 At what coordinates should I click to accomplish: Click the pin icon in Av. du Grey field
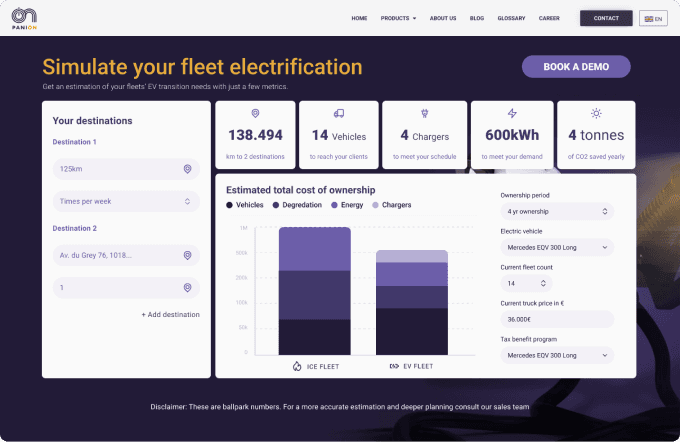(x=187, y=255)
